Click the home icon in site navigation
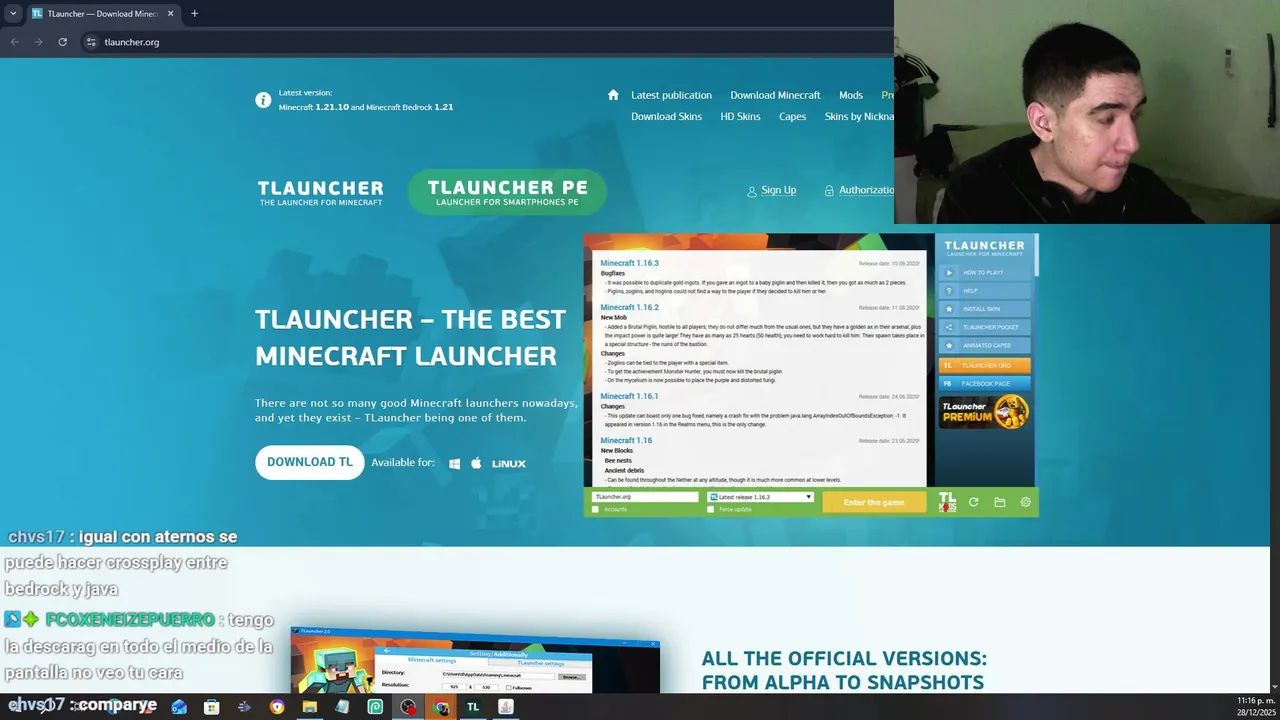 click(x=613, y=95)
